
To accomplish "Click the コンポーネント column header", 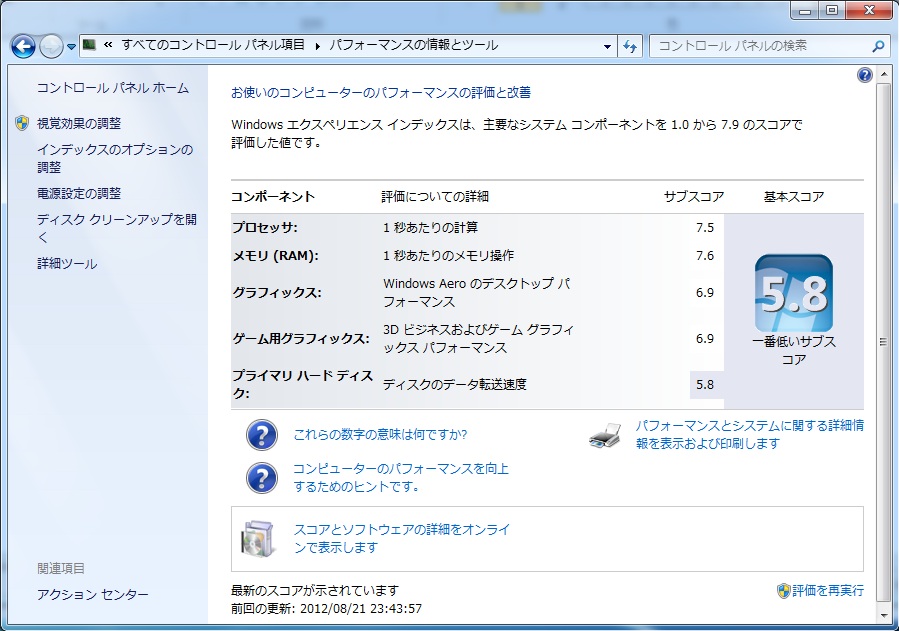I will pos(273,197).
